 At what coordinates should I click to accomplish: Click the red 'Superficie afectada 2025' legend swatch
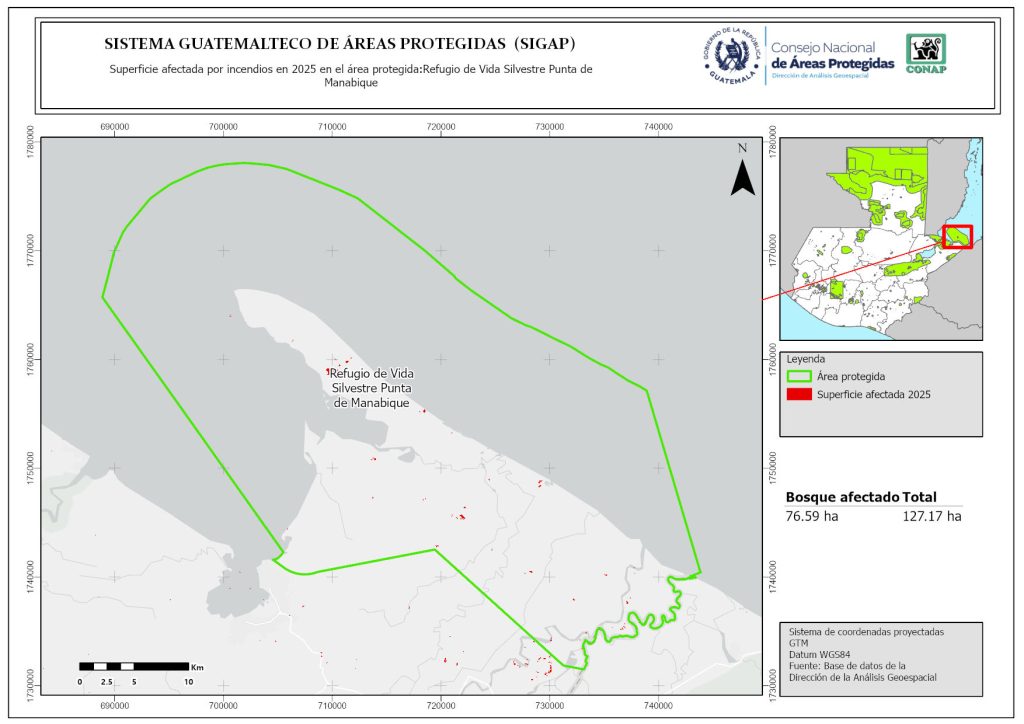pyautogui.click(x=799, y=395)
